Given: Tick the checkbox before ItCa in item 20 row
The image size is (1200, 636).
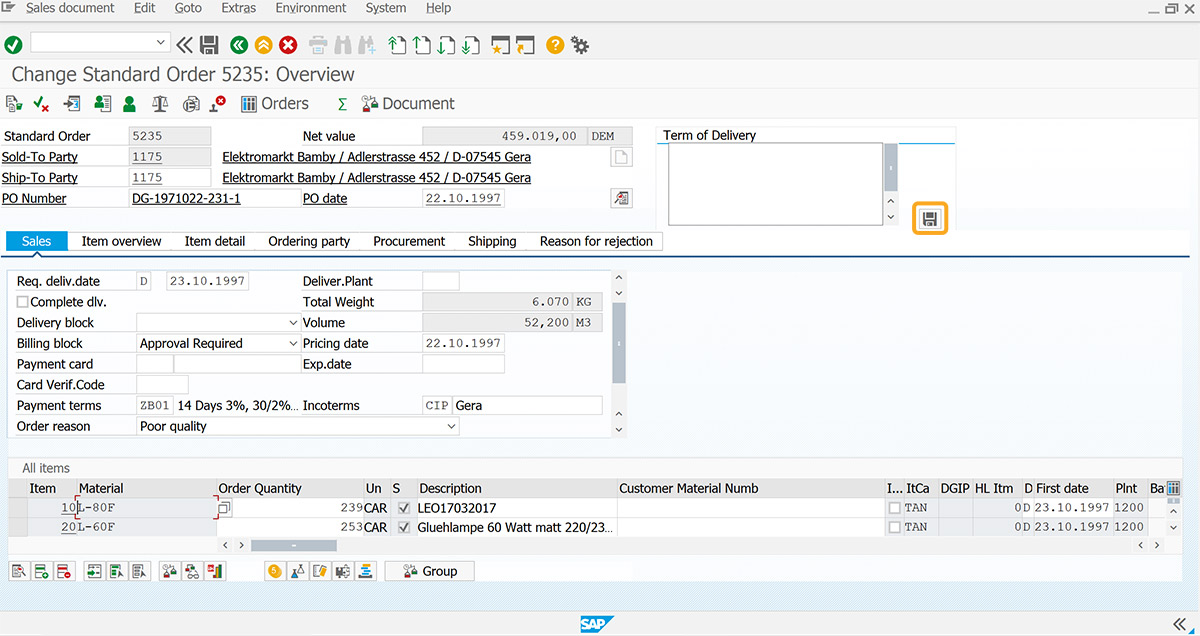Looking at the screenshot, I should (894, 527).
